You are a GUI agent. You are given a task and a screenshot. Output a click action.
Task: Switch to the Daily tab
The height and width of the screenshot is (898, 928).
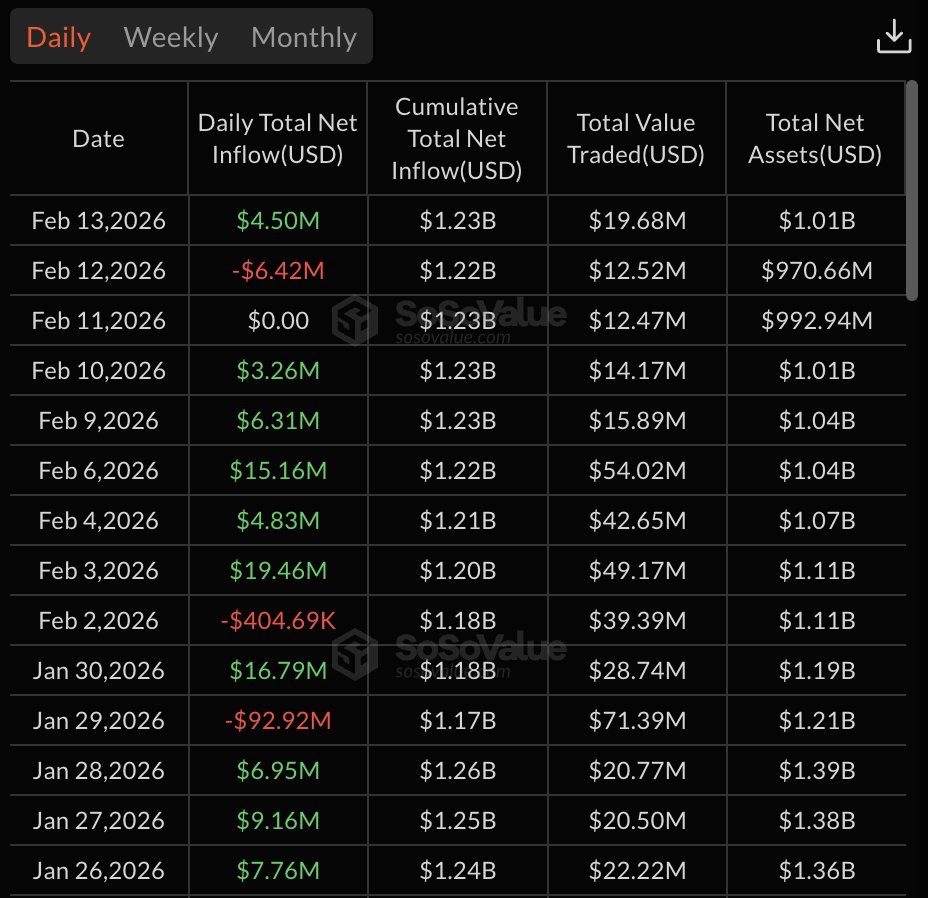58,37
